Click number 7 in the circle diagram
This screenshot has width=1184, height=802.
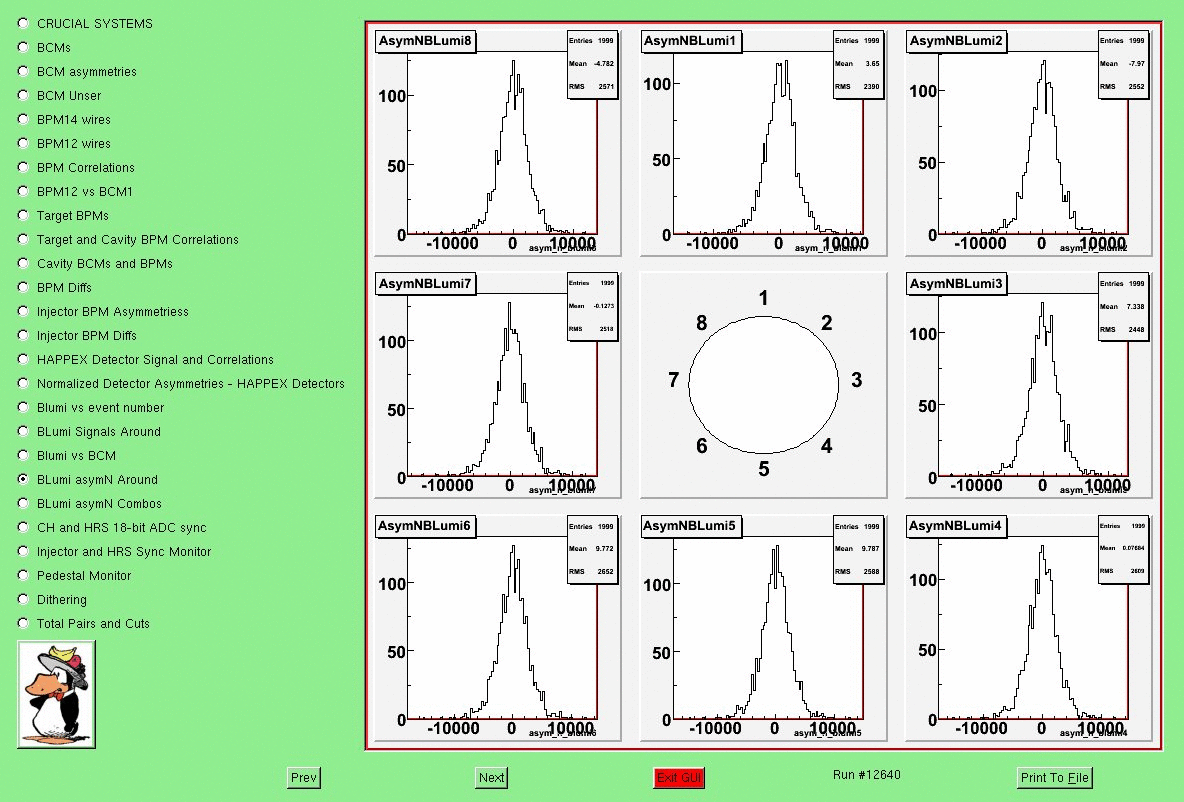(674, 380)
